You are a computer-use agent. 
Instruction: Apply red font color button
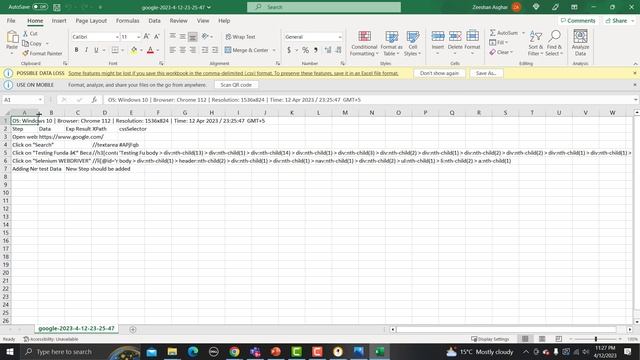(150, 50)
